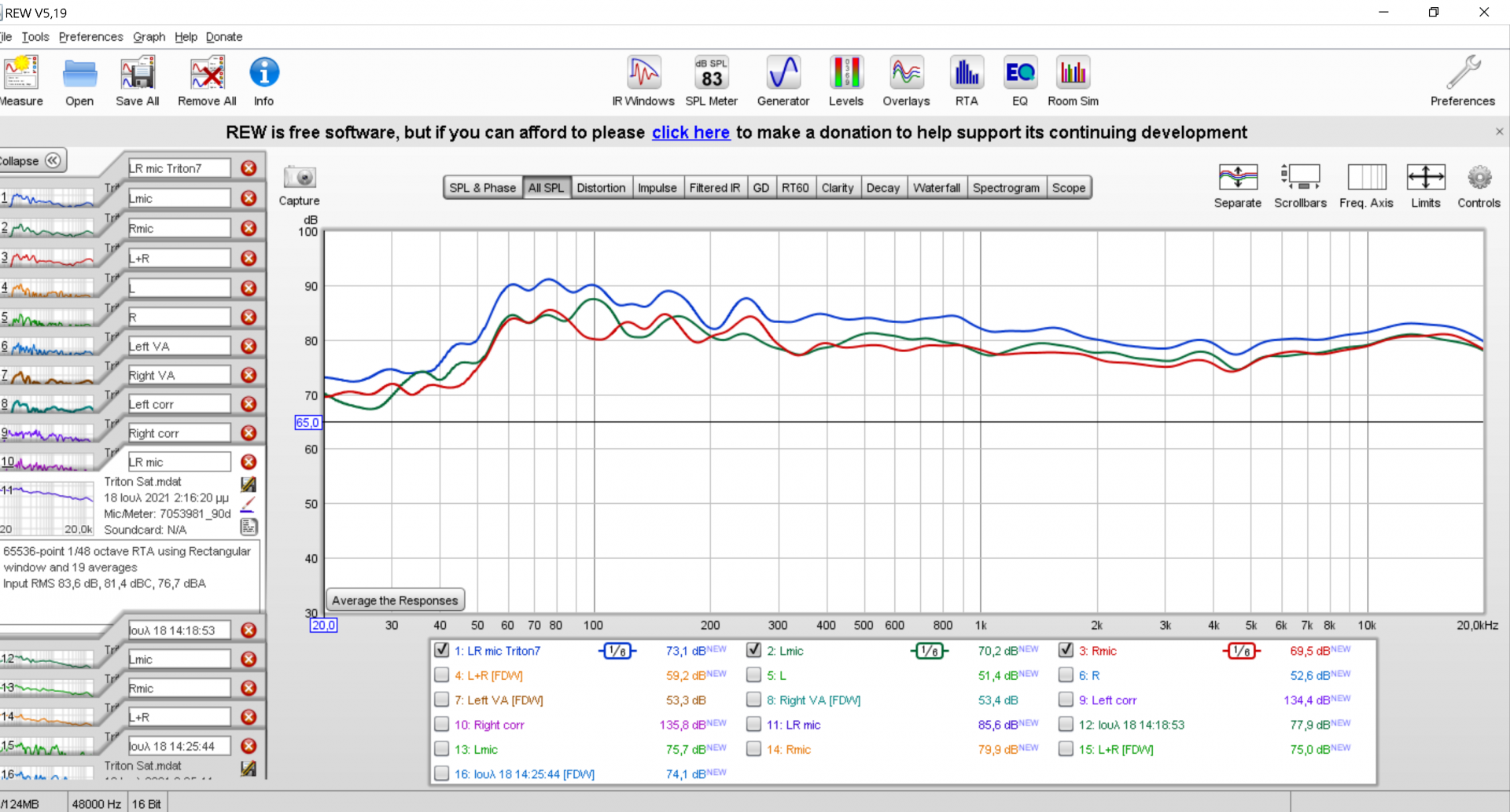Switch to the Waterfall tab
The image size is (1510, 812).
[x=937, y=188]
